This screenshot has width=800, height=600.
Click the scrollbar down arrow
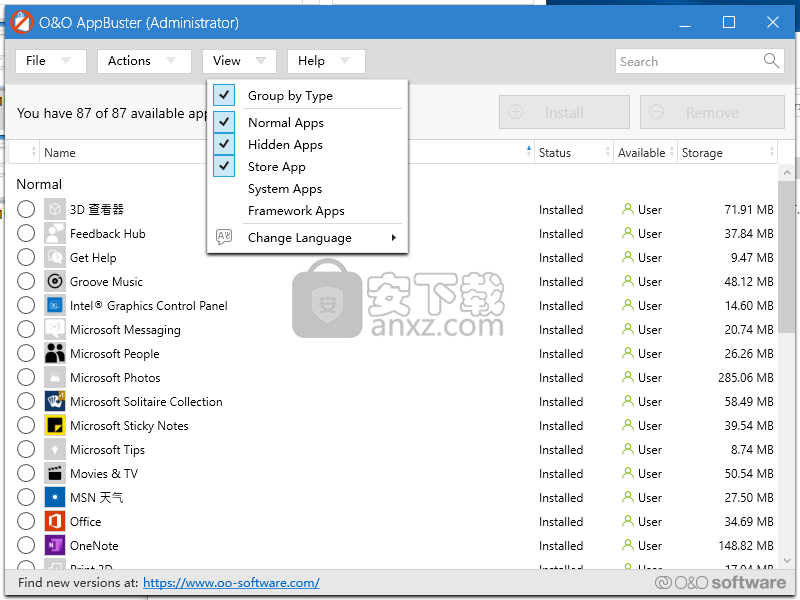787,560
